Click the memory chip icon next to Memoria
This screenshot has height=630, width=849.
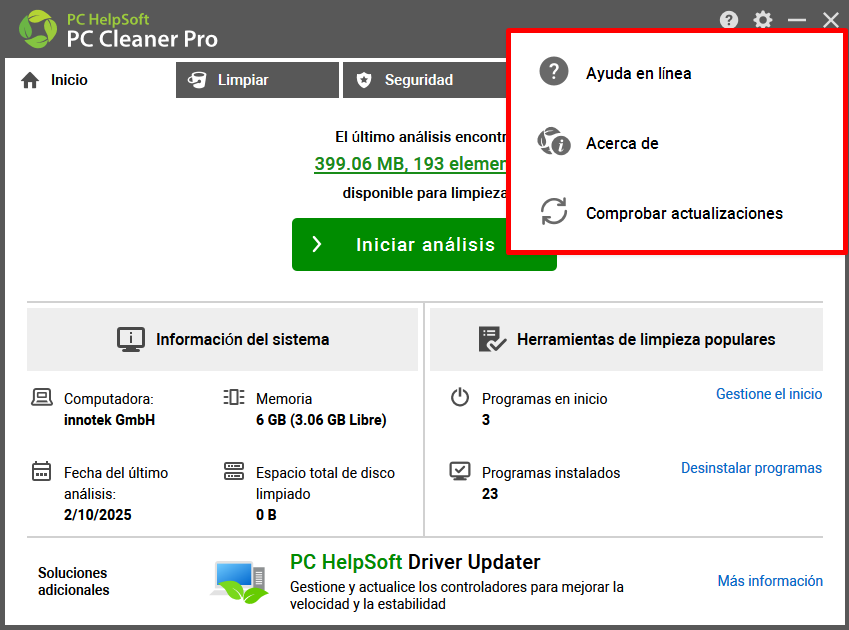click(x=234, y=397)
